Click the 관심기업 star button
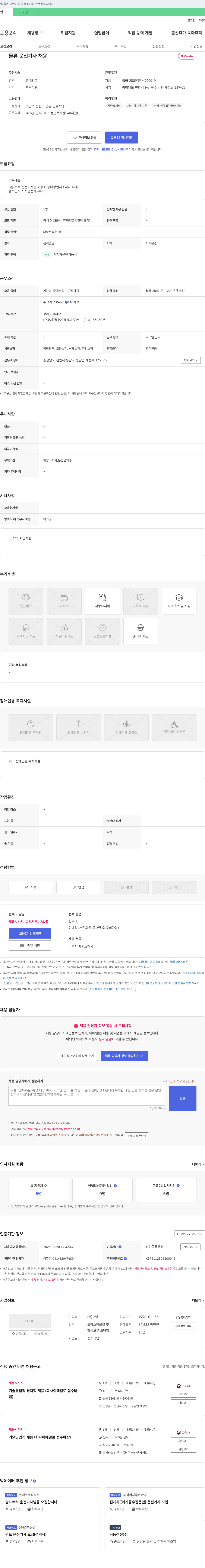The width and height of the screenshot is (205, 1568). point(19,1334)
